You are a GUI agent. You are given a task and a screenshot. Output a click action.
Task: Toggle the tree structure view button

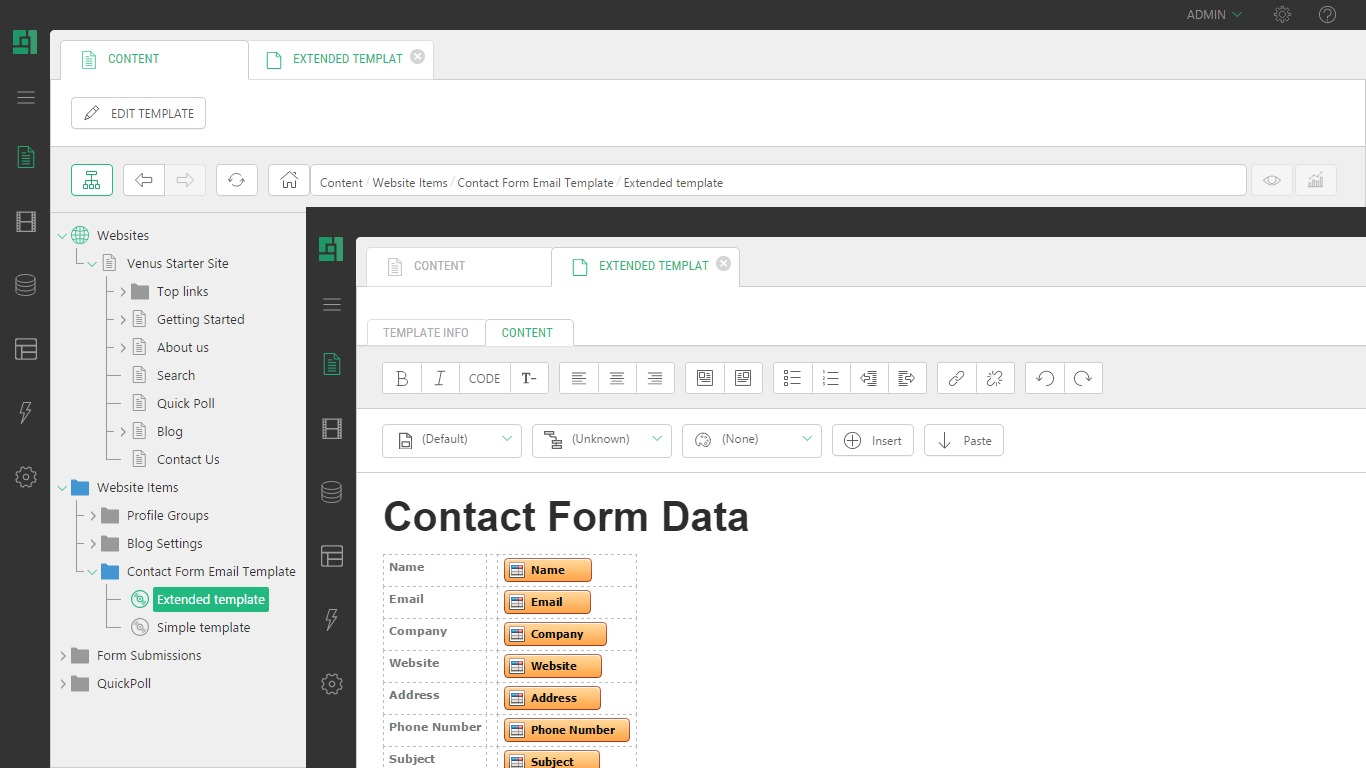[x=92, y=180]
